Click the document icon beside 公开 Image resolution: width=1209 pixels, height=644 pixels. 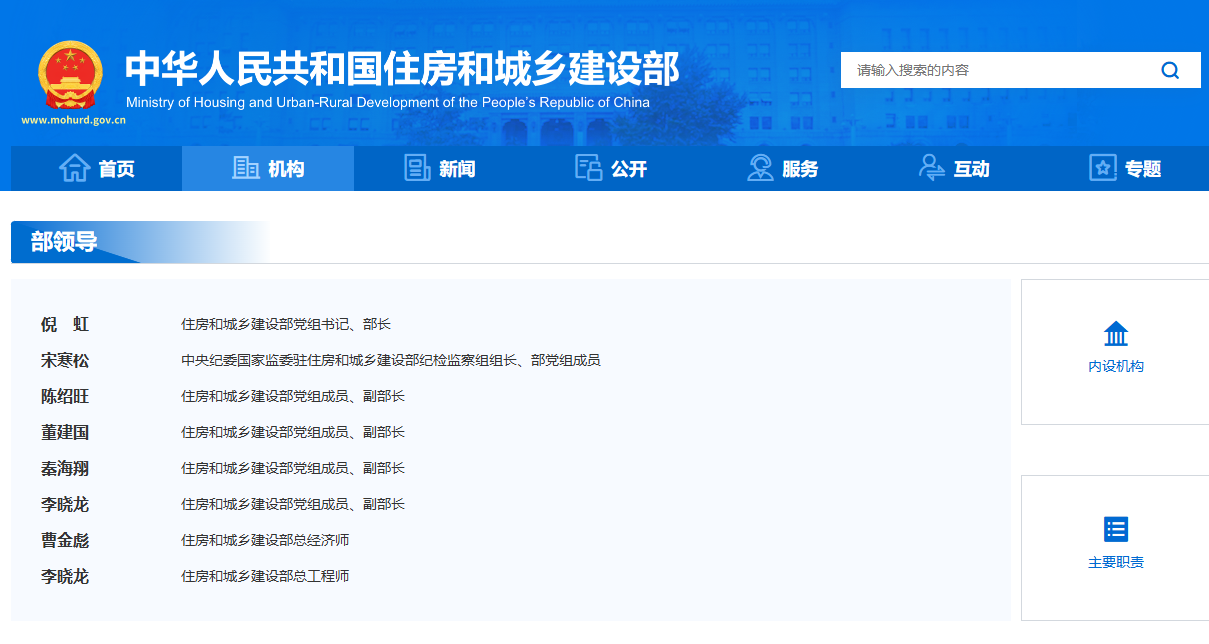coord(588,168)
